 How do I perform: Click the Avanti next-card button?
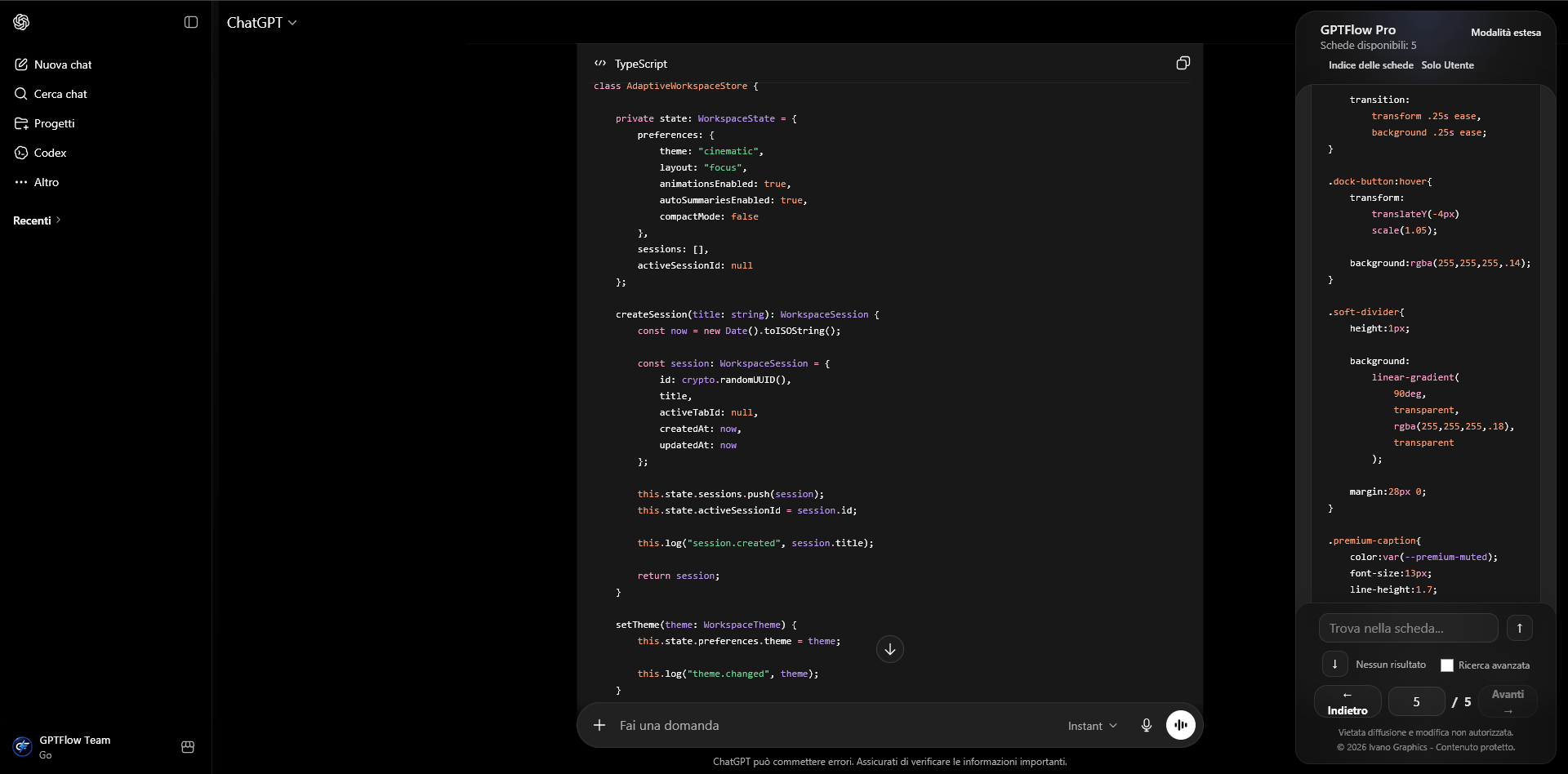pos(1508,701)
